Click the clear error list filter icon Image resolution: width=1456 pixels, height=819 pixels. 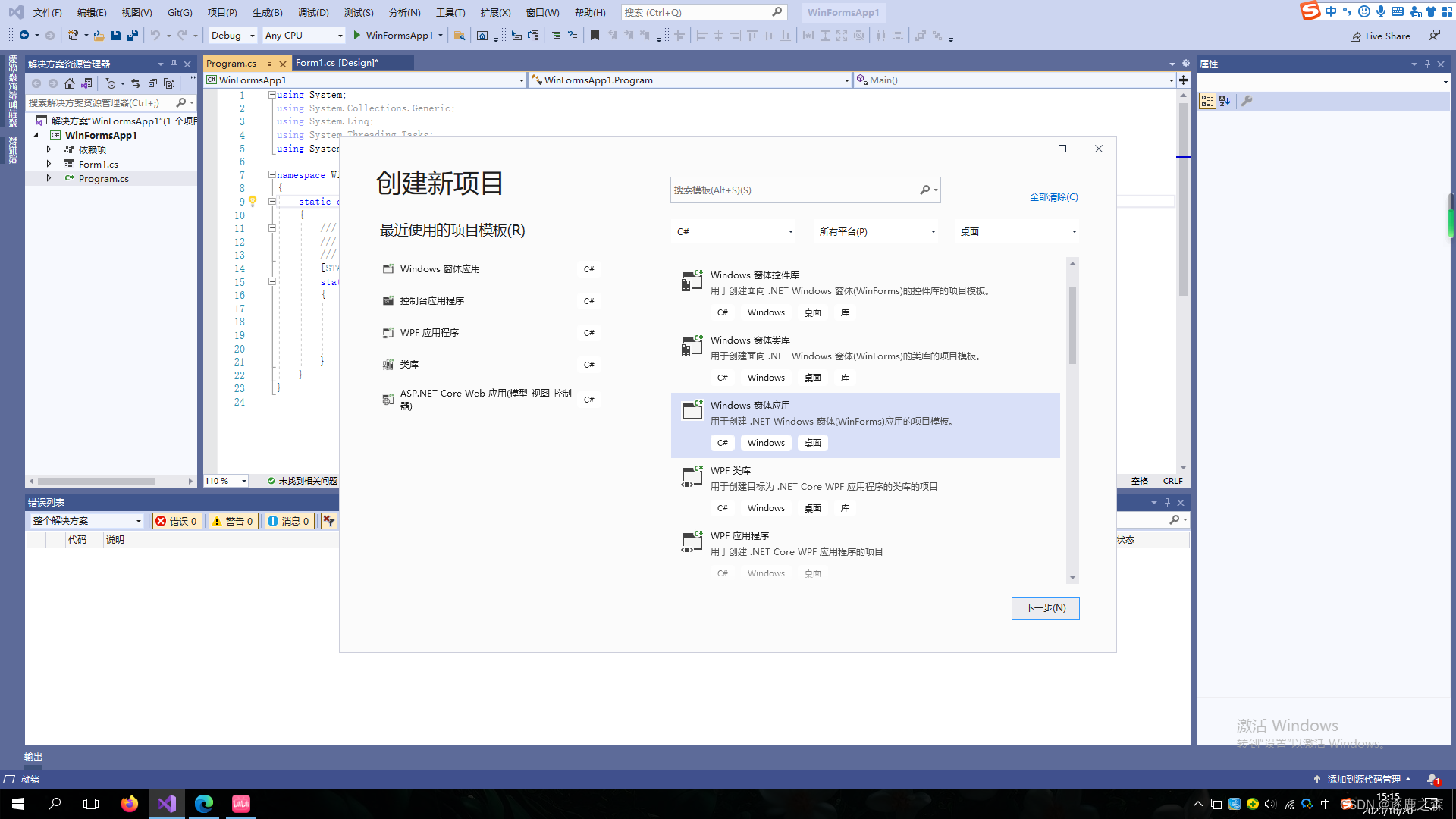328,521
